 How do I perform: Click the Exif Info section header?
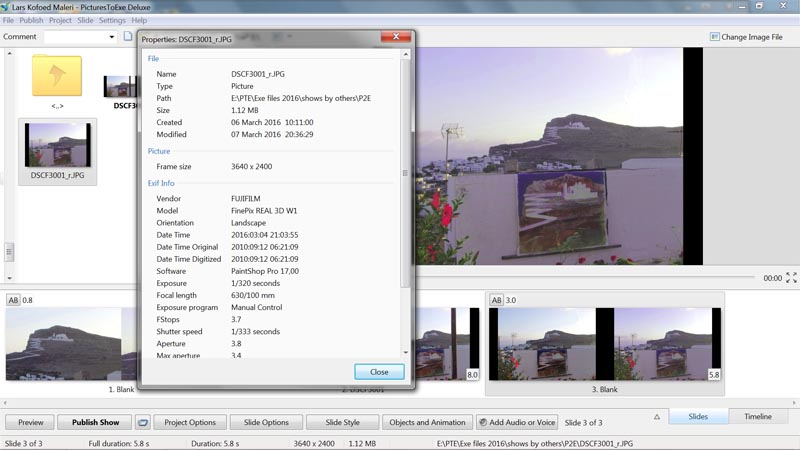pyautogui.click(x=161, y=183)
